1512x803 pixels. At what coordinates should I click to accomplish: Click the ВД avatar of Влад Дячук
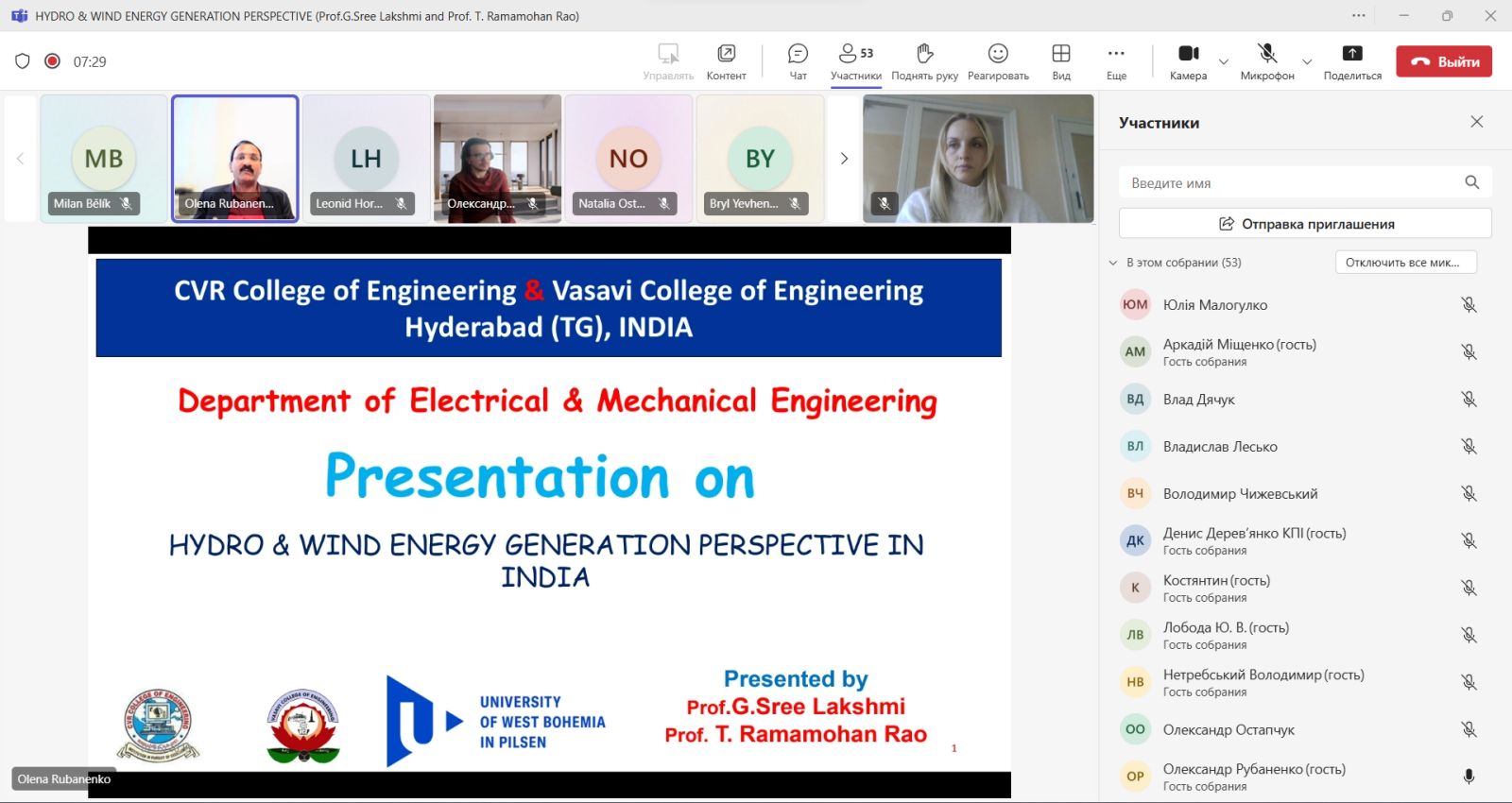click(1135, 399)
